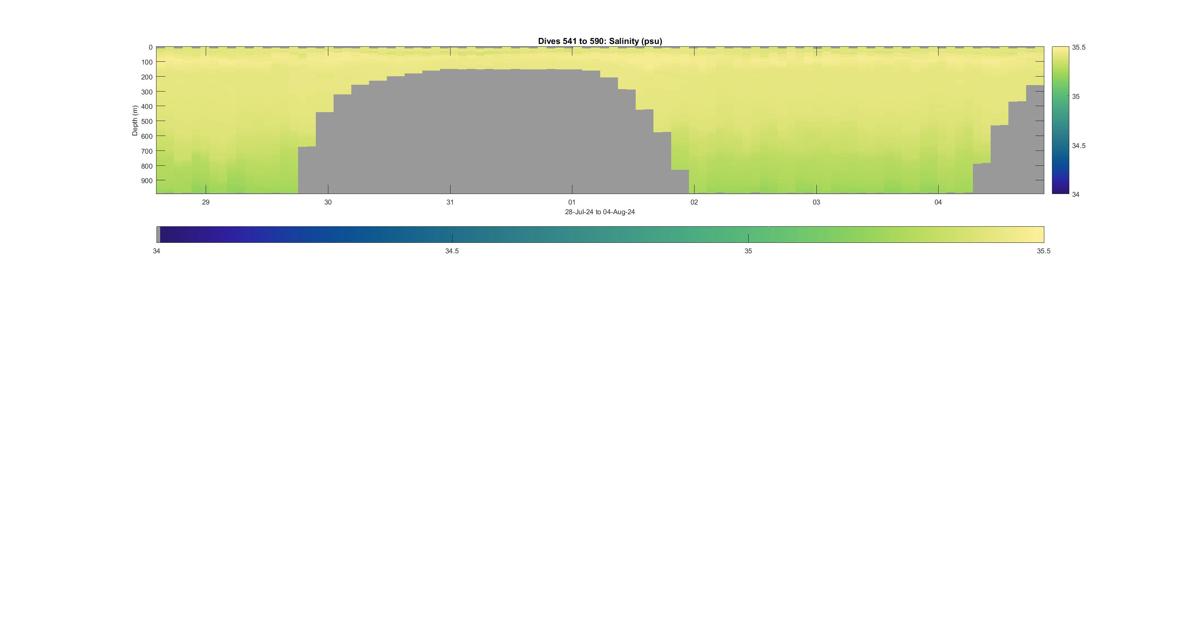Click the date tick label "01"
The image size is (1200, 622).
572,202
